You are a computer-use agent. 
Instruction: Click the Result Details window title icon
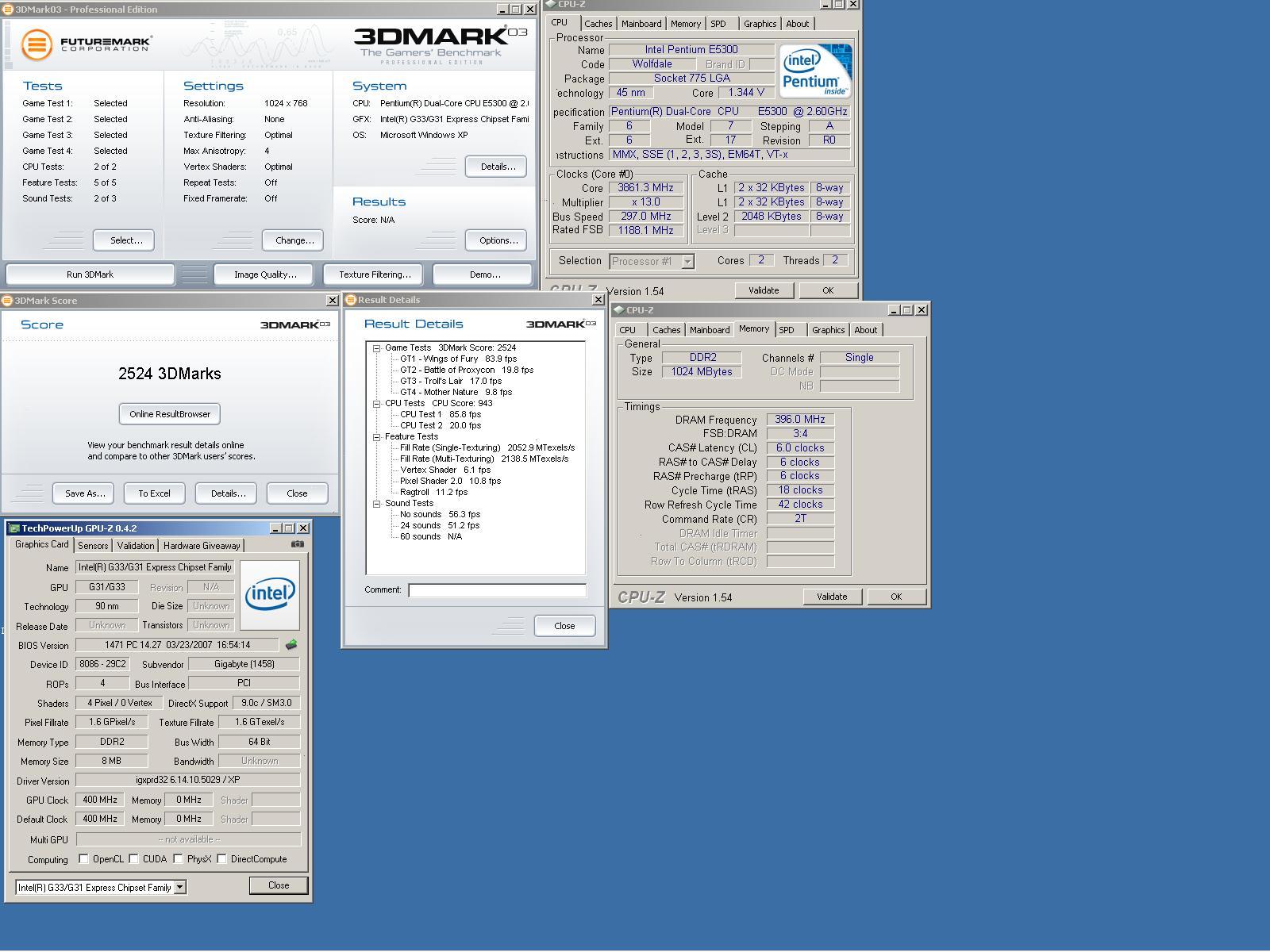click(x=351, y=300)
